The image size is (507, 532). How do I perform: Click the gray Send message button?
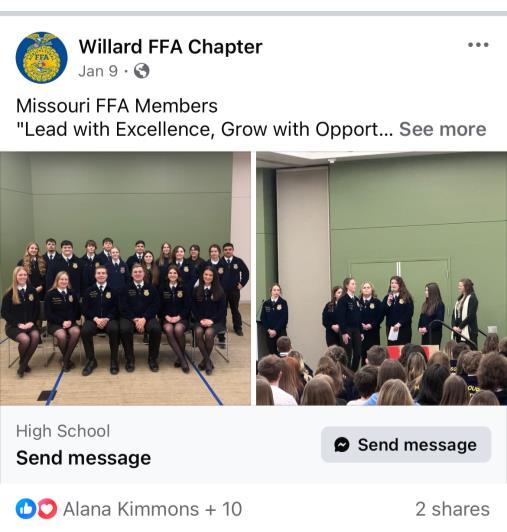click(x=406, y=444)
